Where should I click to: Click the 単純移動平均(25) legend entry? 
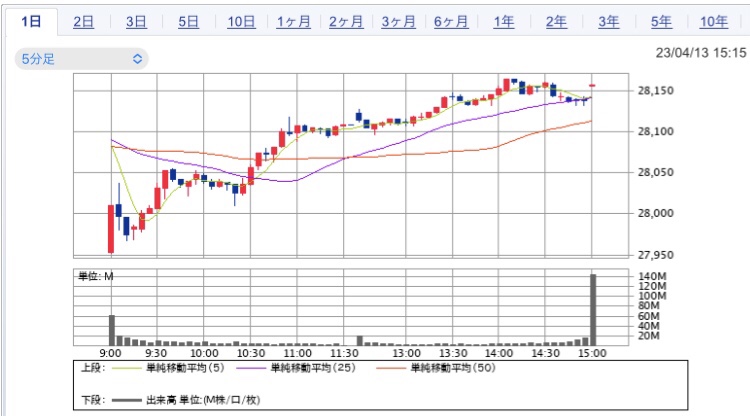313,368
